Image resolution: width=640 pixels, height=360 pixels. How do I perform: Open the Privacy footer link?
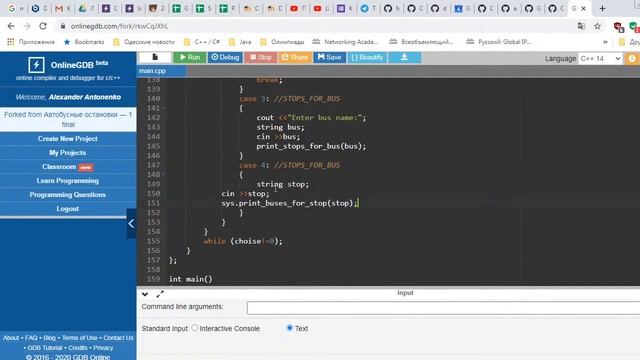point(103,348)
